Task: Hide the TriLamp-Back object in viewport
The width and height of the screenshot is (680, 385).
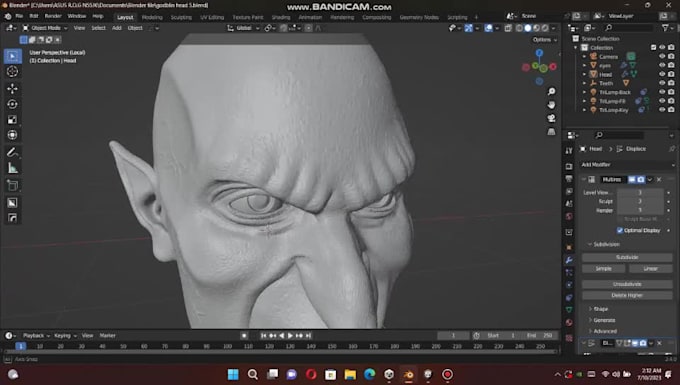Action: click(x=662, y=92)
